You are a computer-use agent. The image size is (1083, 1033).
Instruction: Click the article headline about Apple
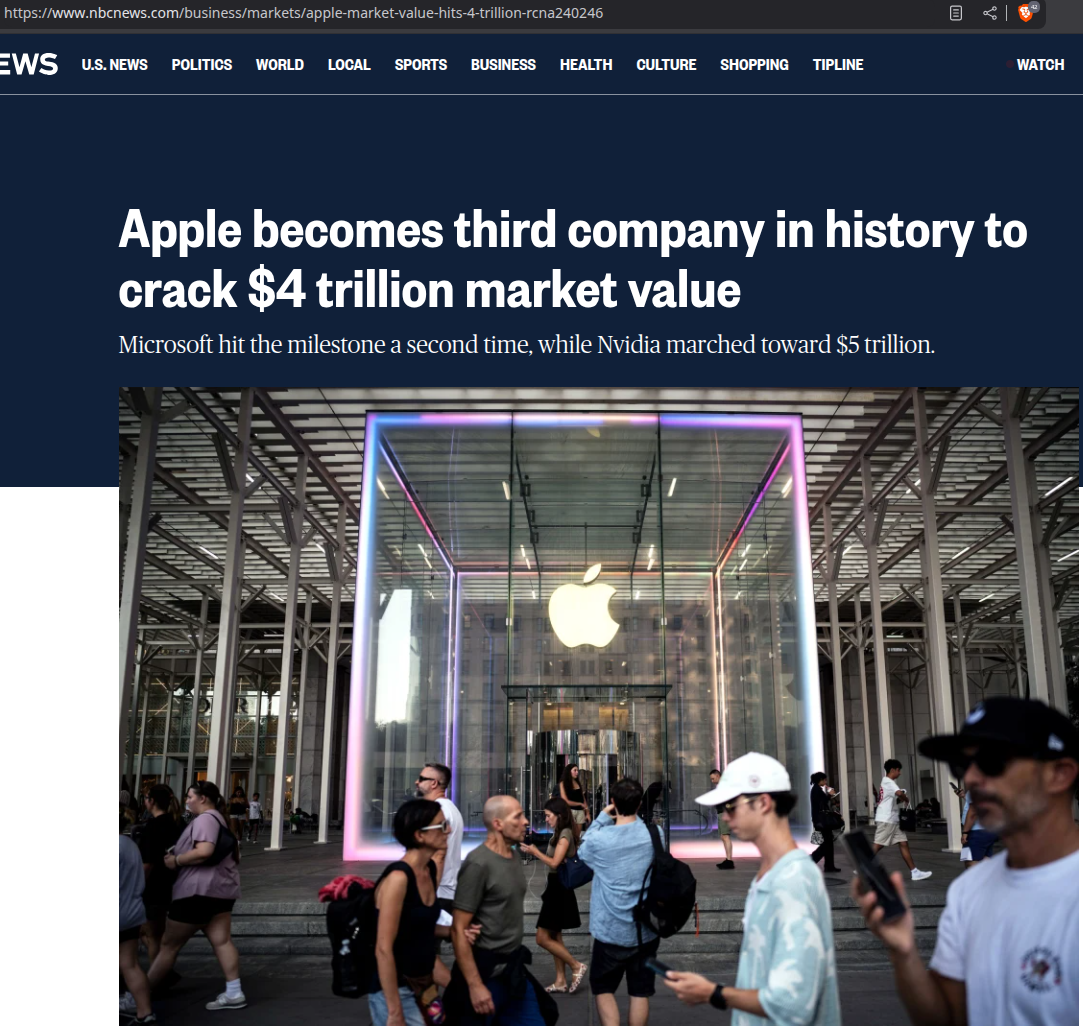point(573,260)
